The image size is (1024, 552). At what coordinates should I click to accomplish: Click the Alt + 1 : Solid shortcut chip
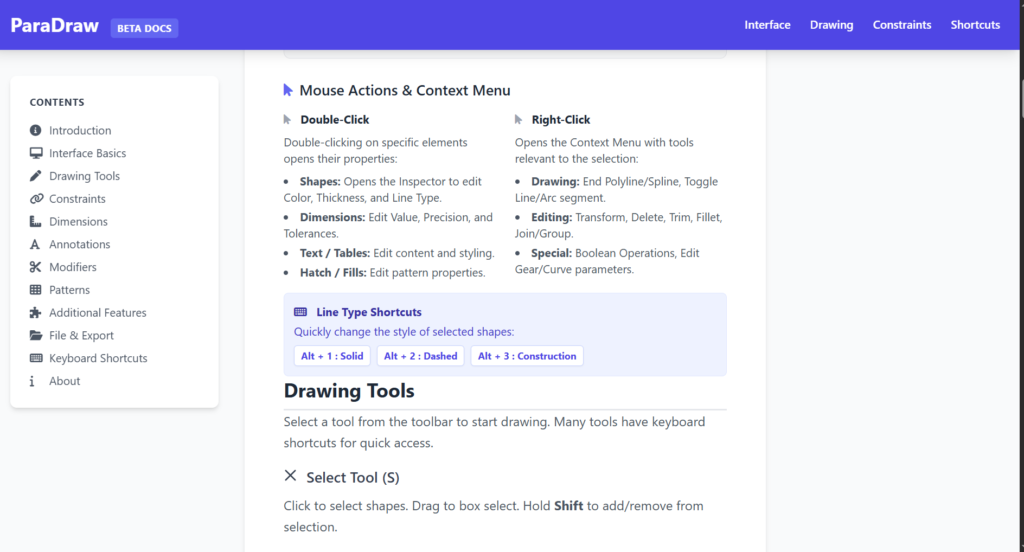[x=332, y=356]
